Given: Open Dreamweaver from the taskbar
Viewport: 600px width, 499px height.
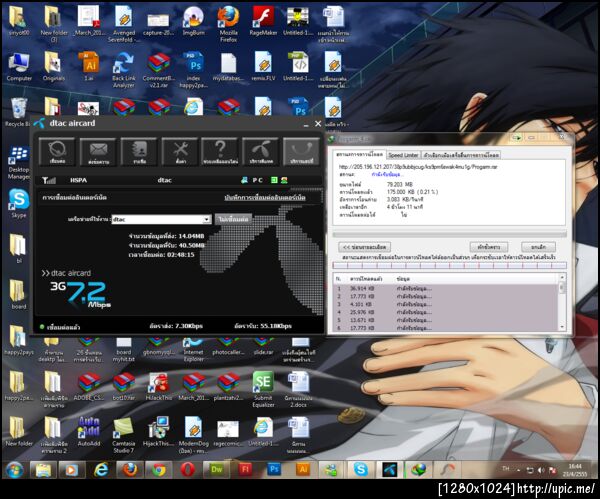Looking at the screenshot, I should (217, 470).
